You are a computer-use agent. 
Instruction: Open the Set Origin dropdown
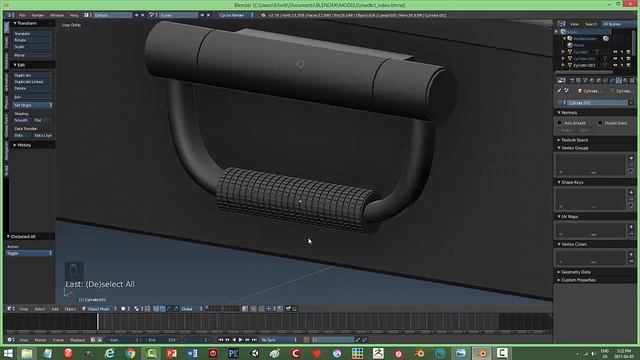pyautogui.click(x=32, y=105)
